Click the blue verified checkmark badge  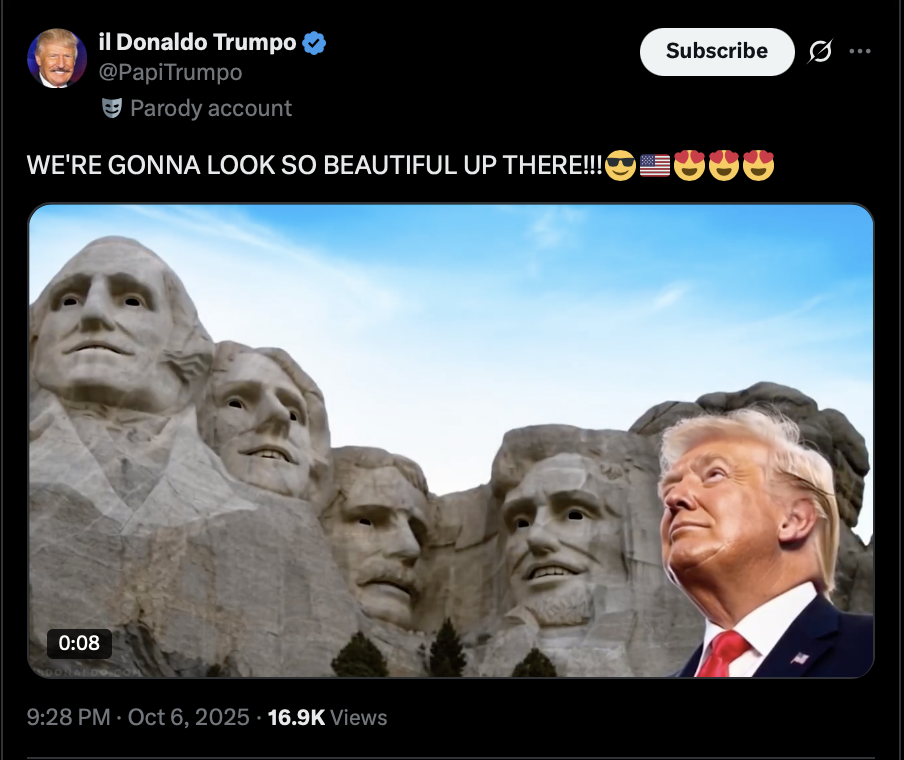tap(314, 43)
